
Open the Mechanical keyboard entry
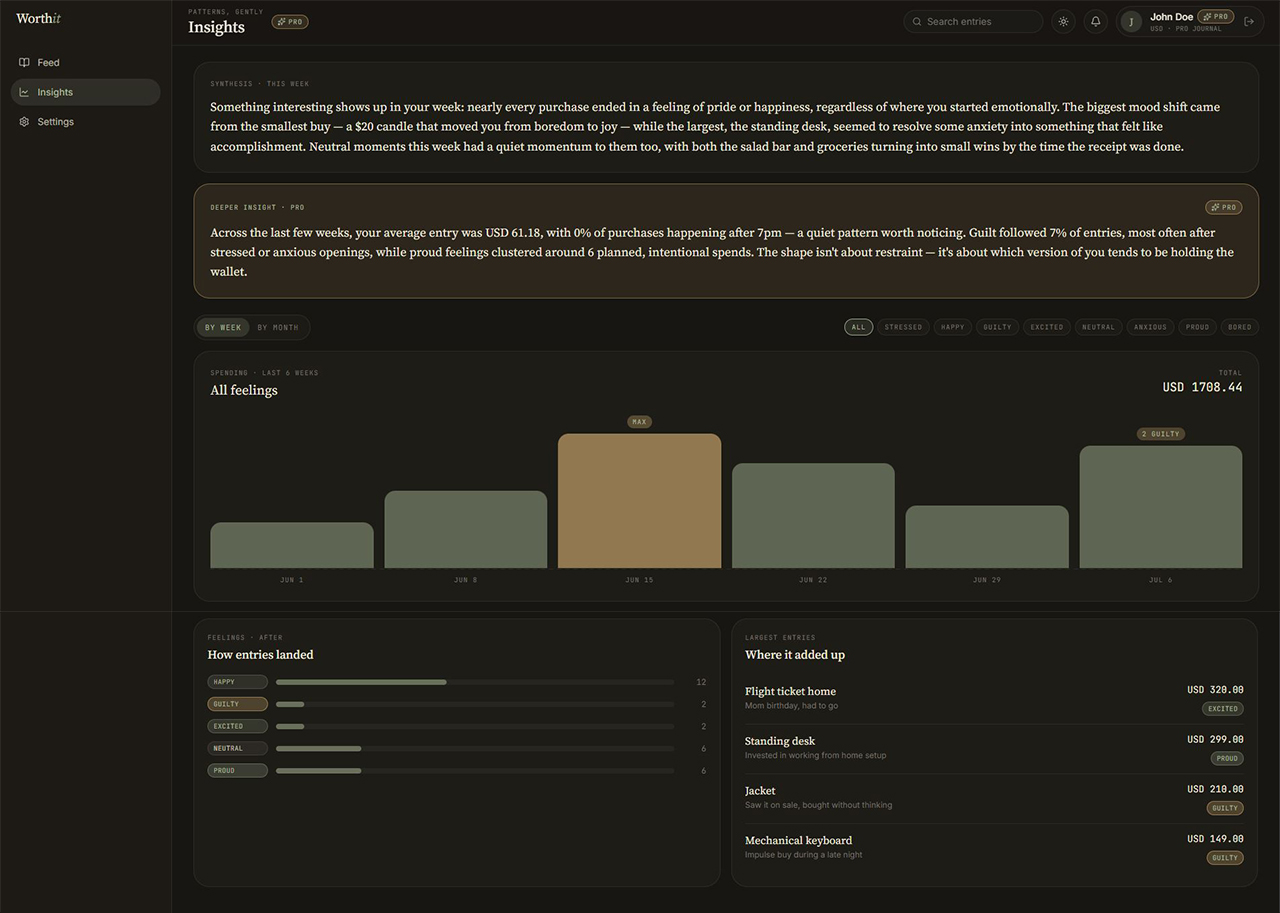pos(994,848)
